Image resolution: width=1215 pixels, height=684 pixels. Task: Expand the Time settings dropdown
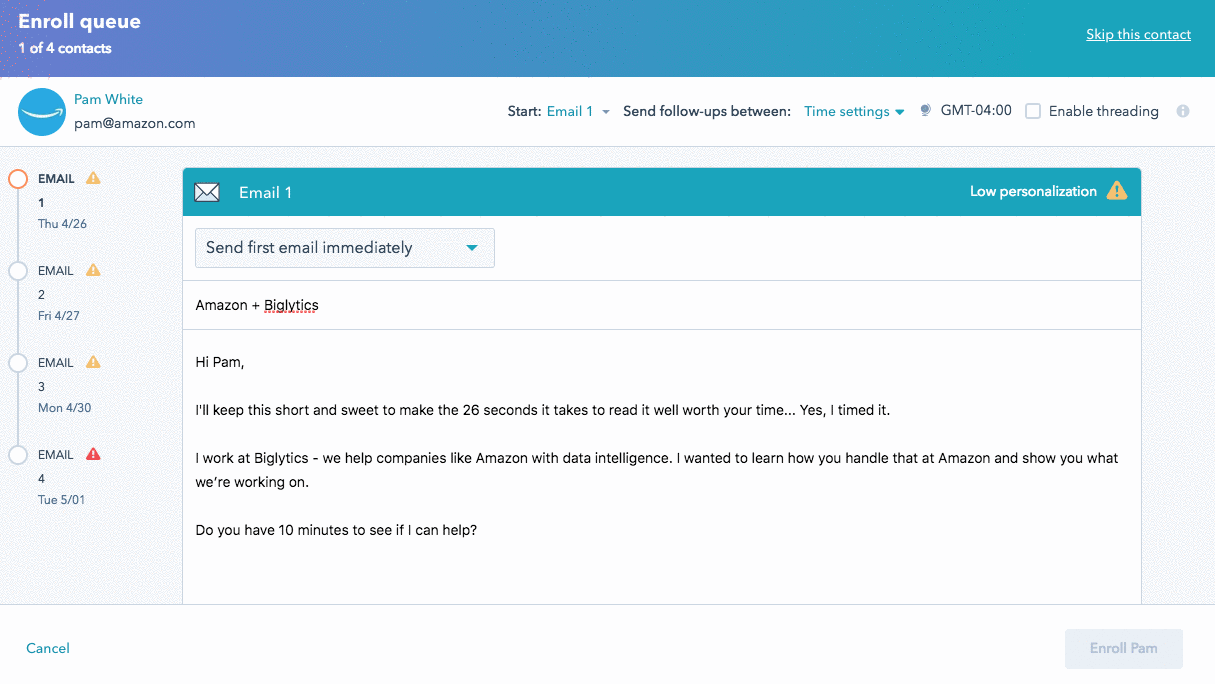(x=854, y=111)
